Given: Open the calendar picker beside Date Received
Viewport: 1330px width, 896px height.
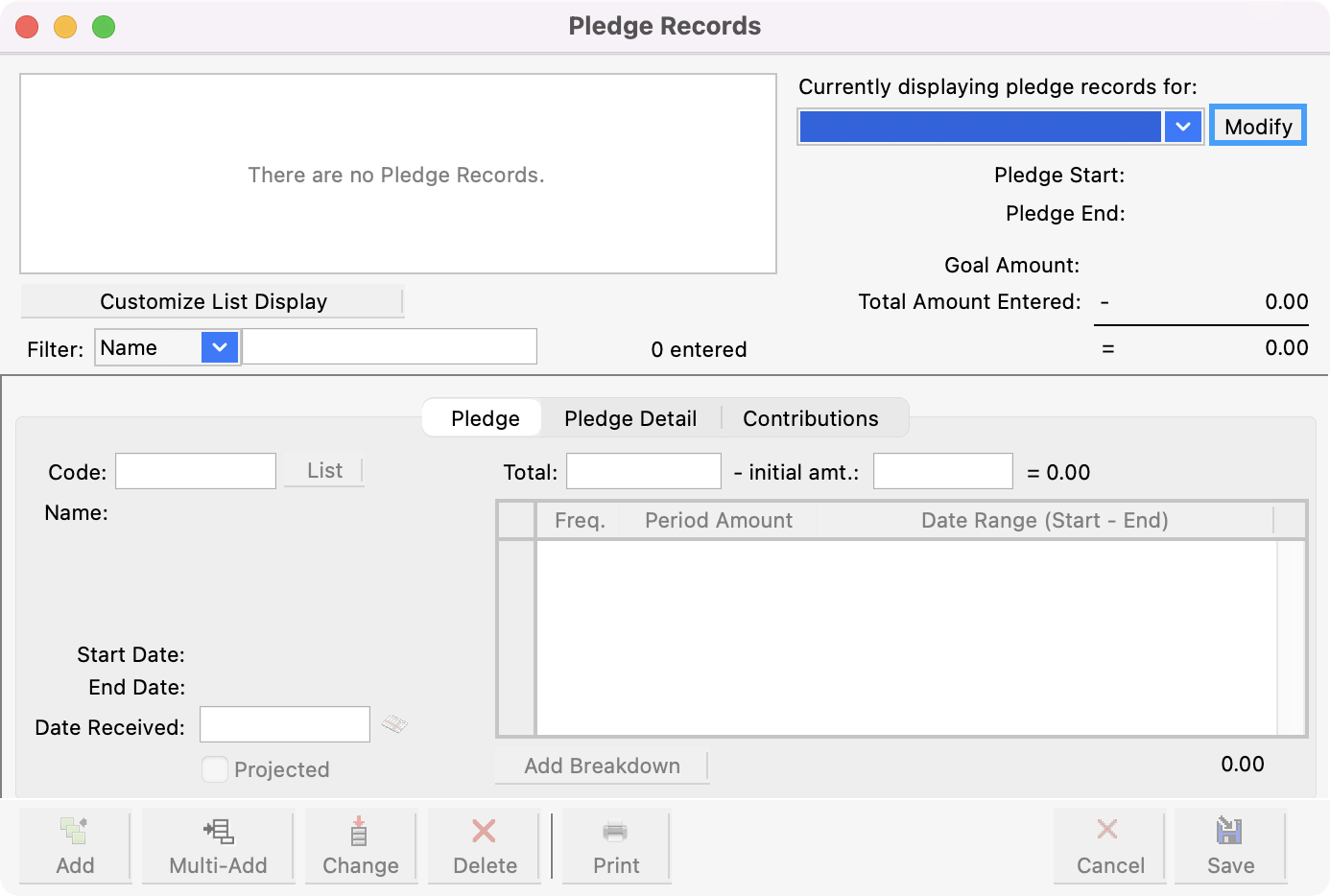Looking at the screenshot, I should [x=394, y=724].
